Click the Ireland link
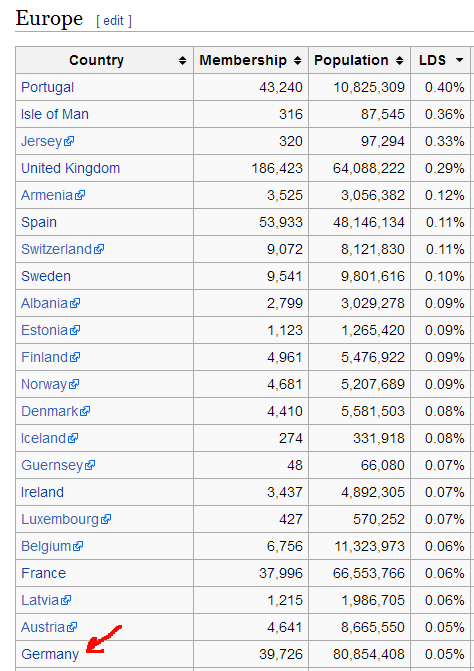The image size is (474, 671). [x=42, y=492]
